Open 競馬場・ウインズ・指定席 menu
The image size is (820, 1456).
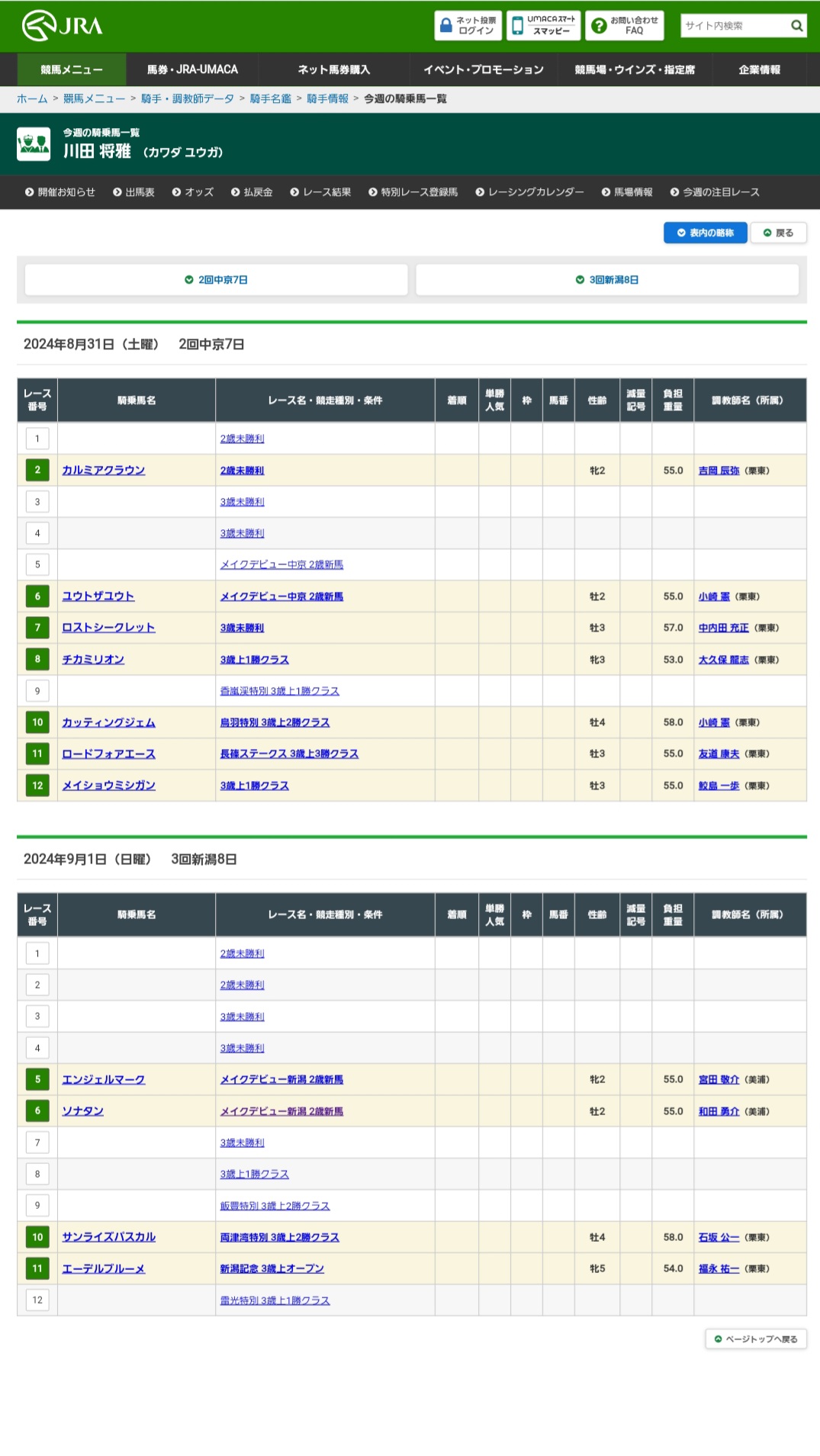pyautogui.click(x=635, y=69)
